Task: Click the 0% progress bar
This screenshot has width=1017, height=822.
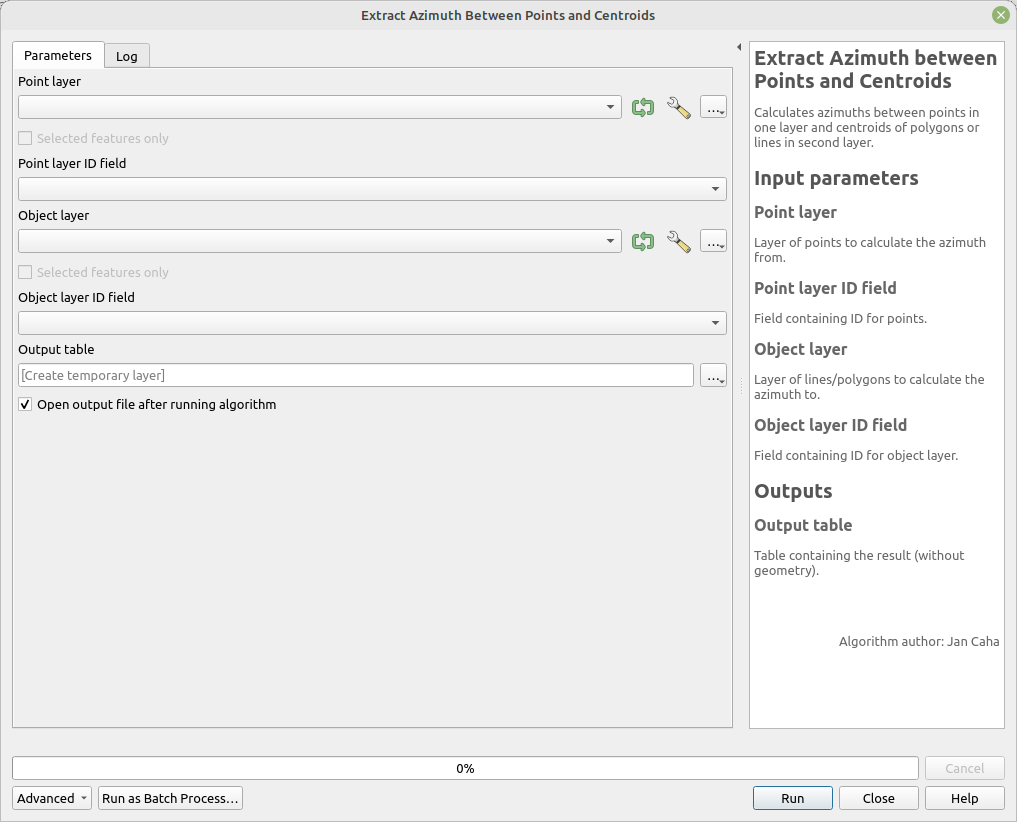Action: (465, 769)
